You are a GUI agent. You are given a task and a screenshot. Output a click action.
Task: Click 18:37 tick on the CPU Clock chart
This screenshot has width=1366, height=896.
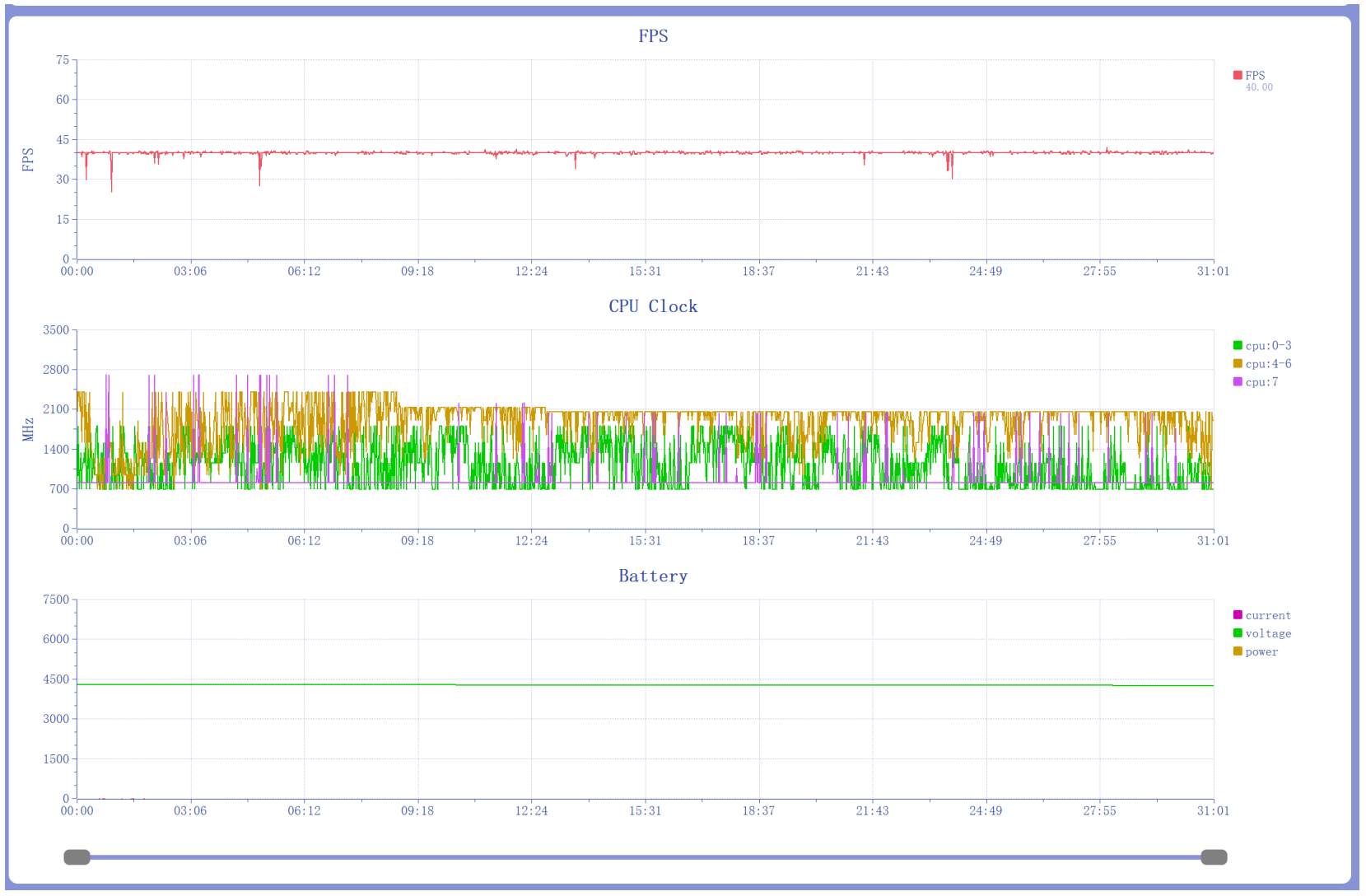(x=758, y=541)
